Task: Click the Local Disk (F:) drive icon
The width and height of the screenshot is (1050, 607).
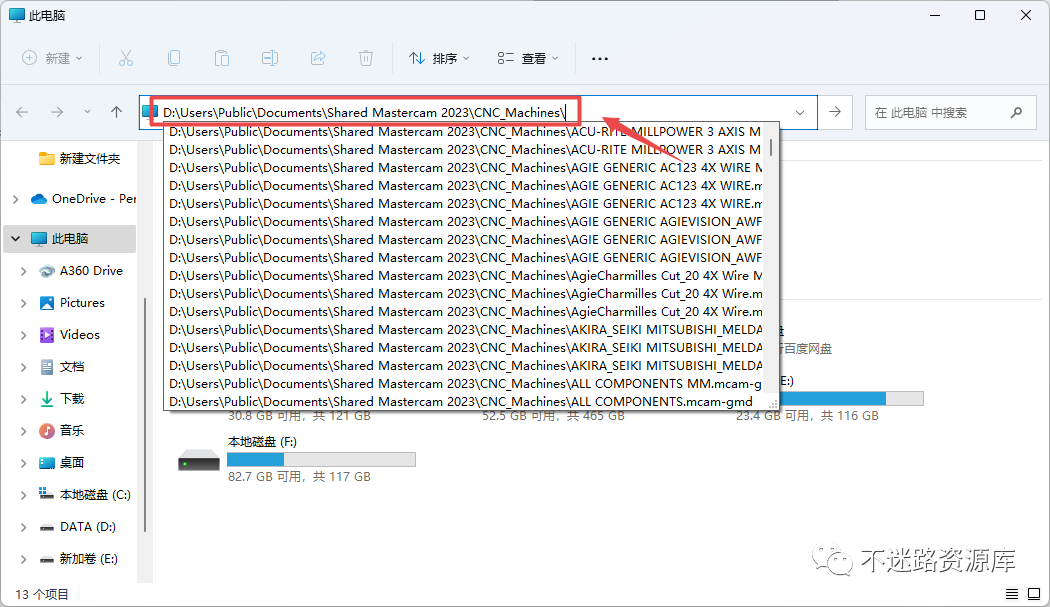Action: 199,460
